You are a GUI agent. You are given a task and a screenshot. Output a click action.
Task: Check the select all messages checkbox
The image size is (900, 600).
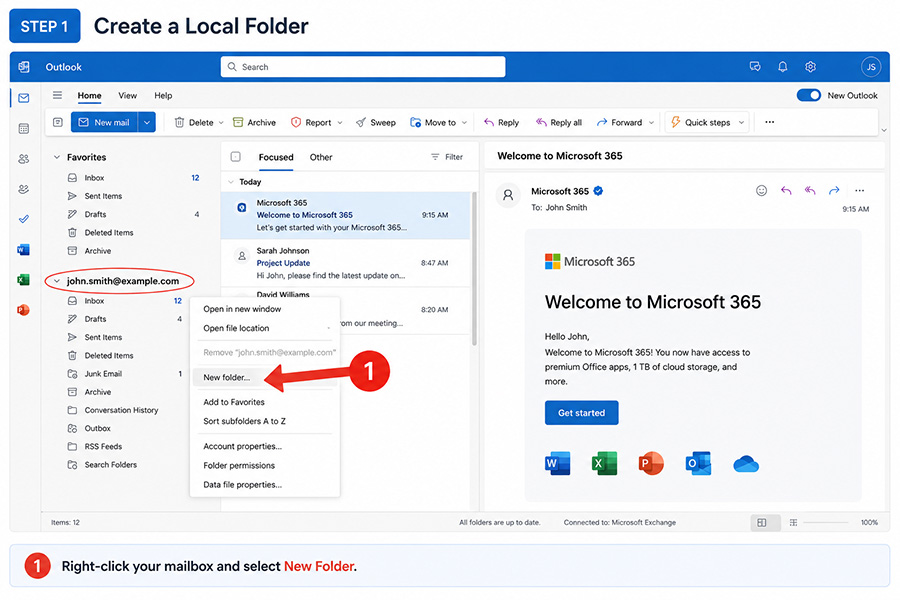pyautogui.click(x=235, y=157)
